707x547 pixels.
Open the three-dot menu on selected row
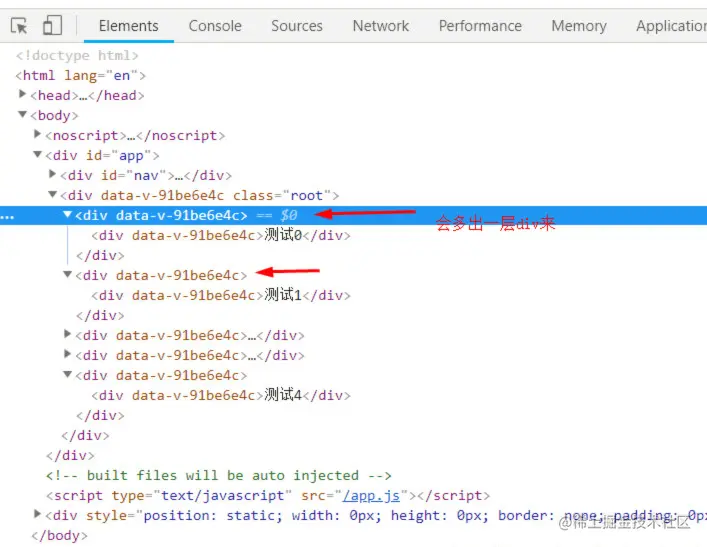click(7, 217)
